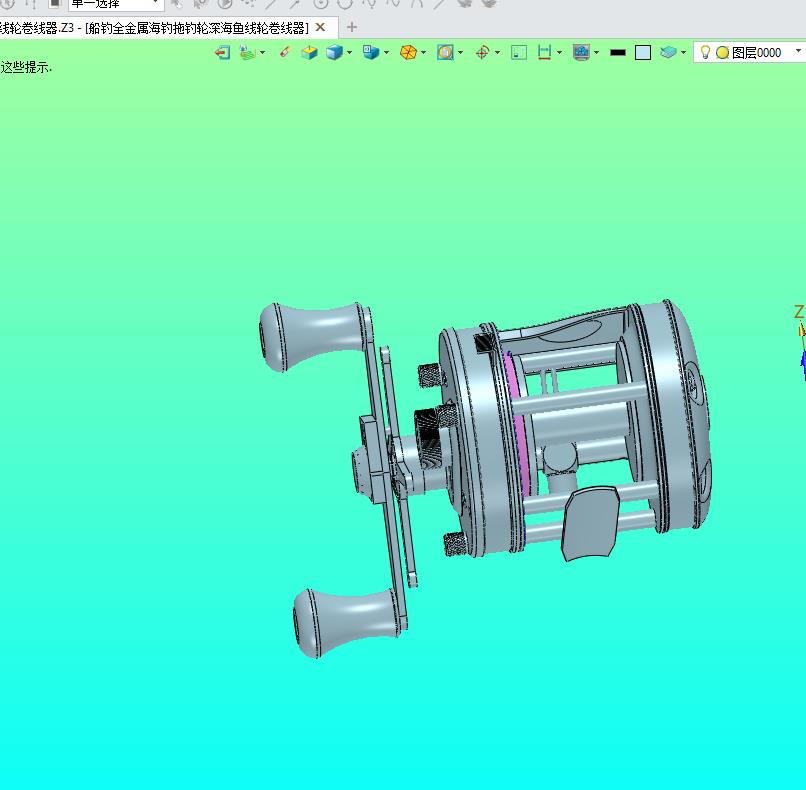Open dropdown arrow beside the sketch plane icon

(x=263, y=52)
